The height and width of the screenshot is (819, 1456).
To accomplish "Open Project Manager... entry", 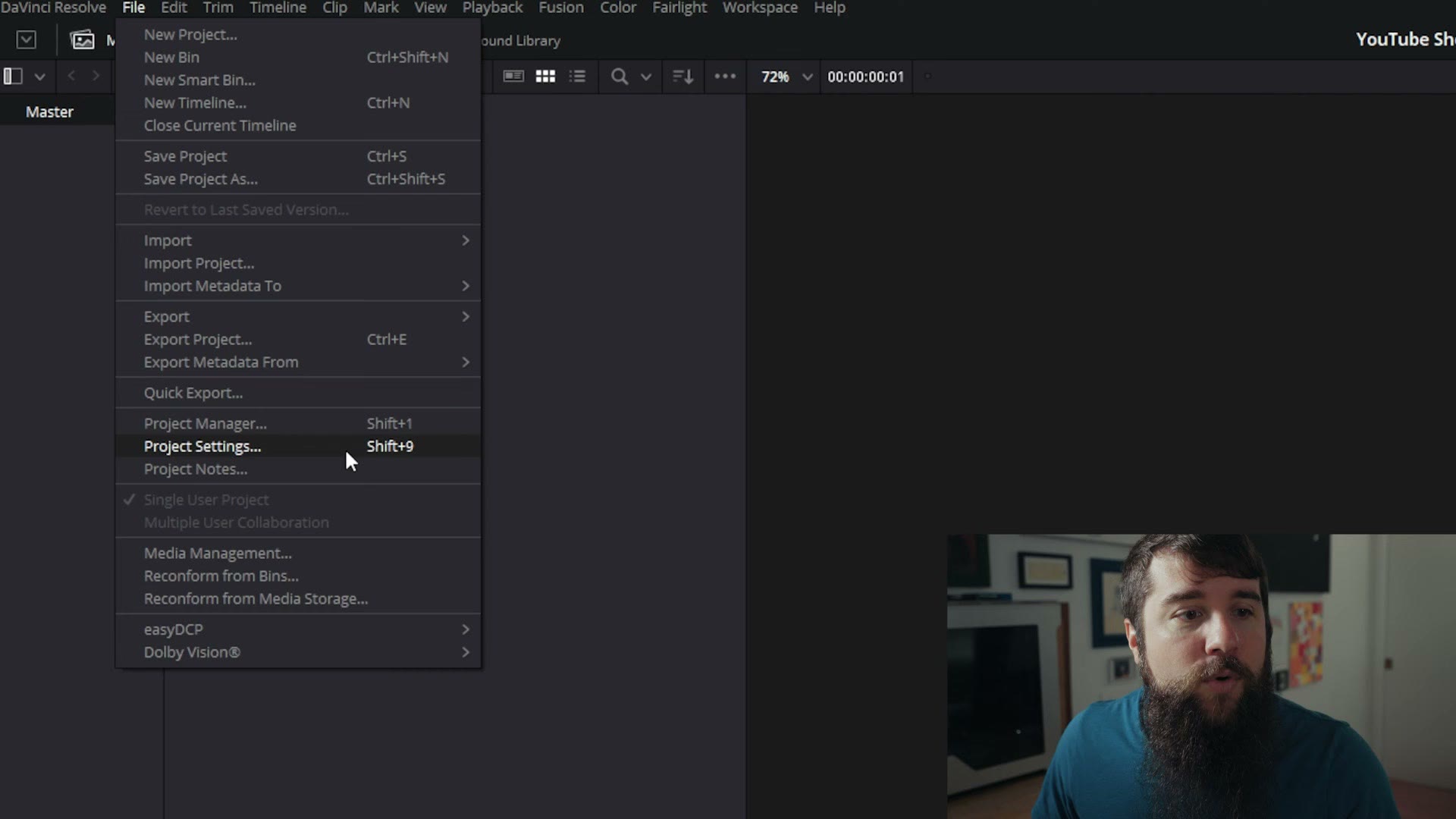I will pyautogui.click(x=298, y=424).
